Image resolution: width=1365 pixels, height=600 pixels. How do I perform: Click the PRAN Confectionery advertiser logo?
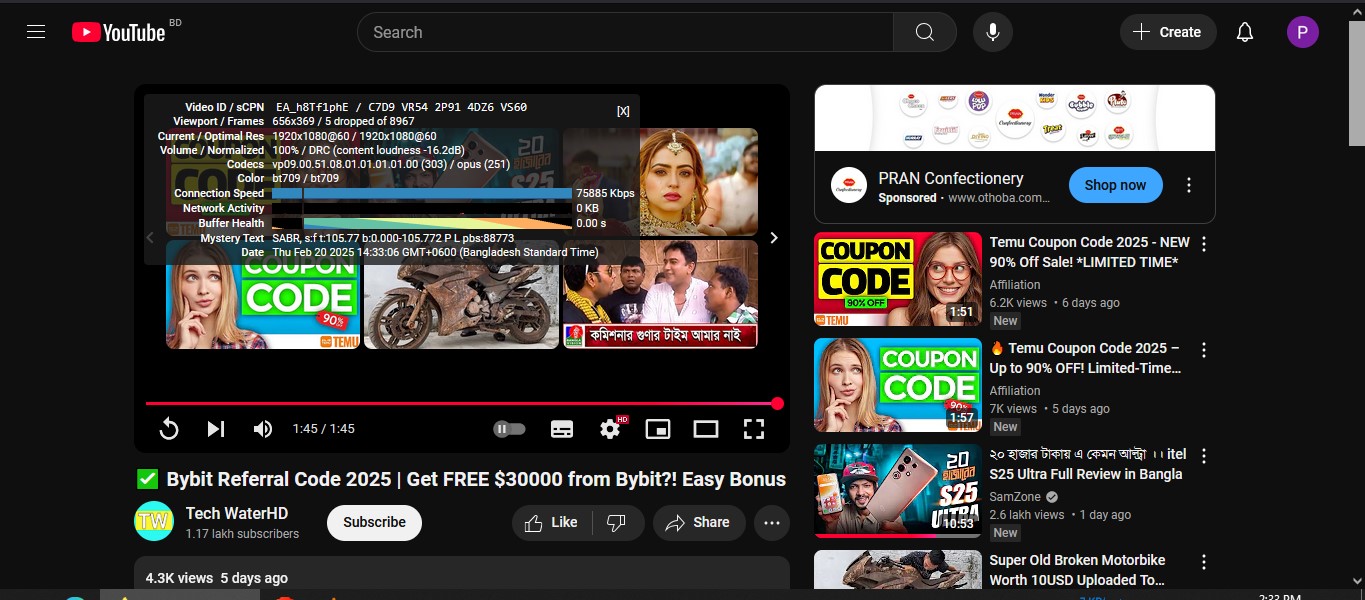pos(849,185)
